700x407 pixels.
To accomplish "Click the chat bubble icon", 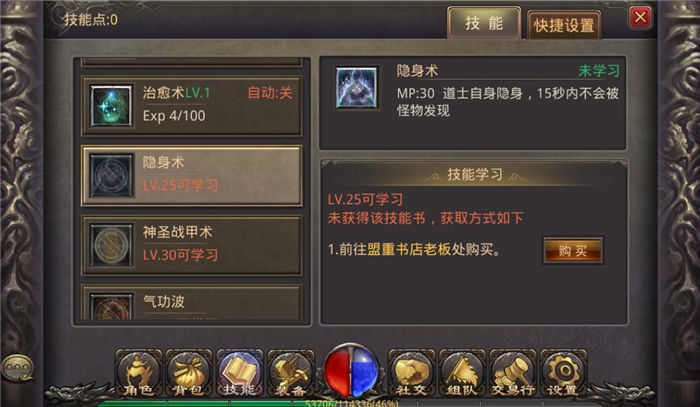I will pos(18,369).
